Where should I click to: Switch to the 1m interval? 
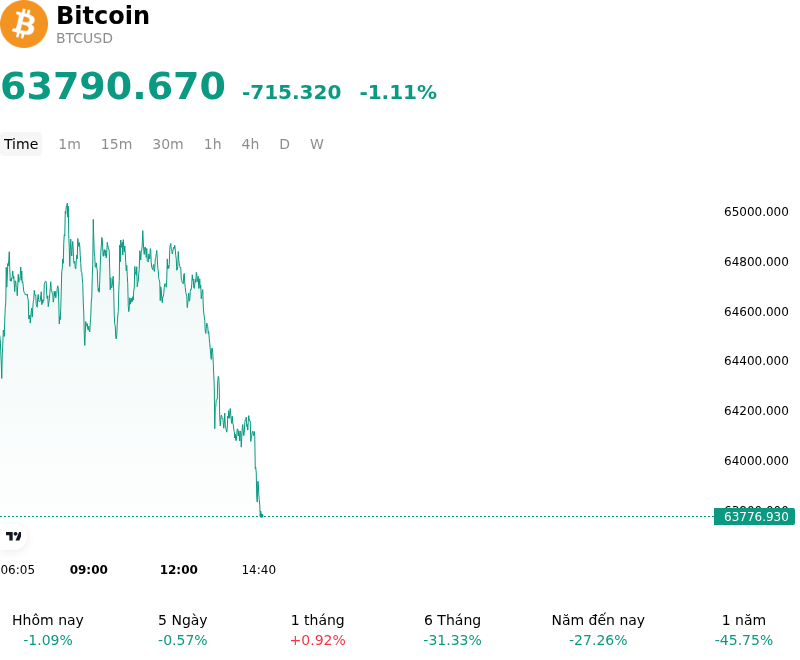[69, 144]
